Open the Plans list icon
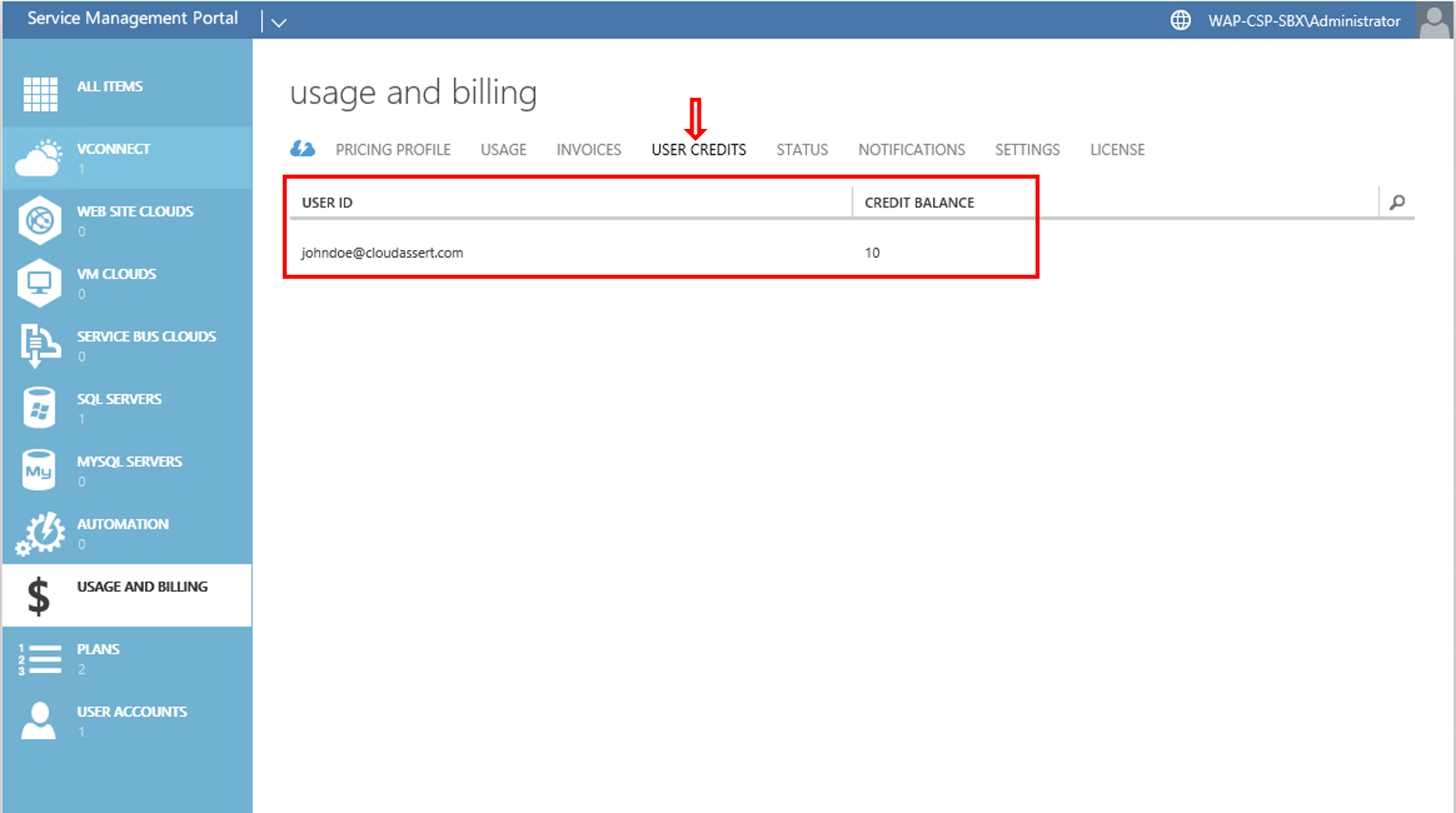Screen dimensions: 1456x813 [x=40, y=658]
